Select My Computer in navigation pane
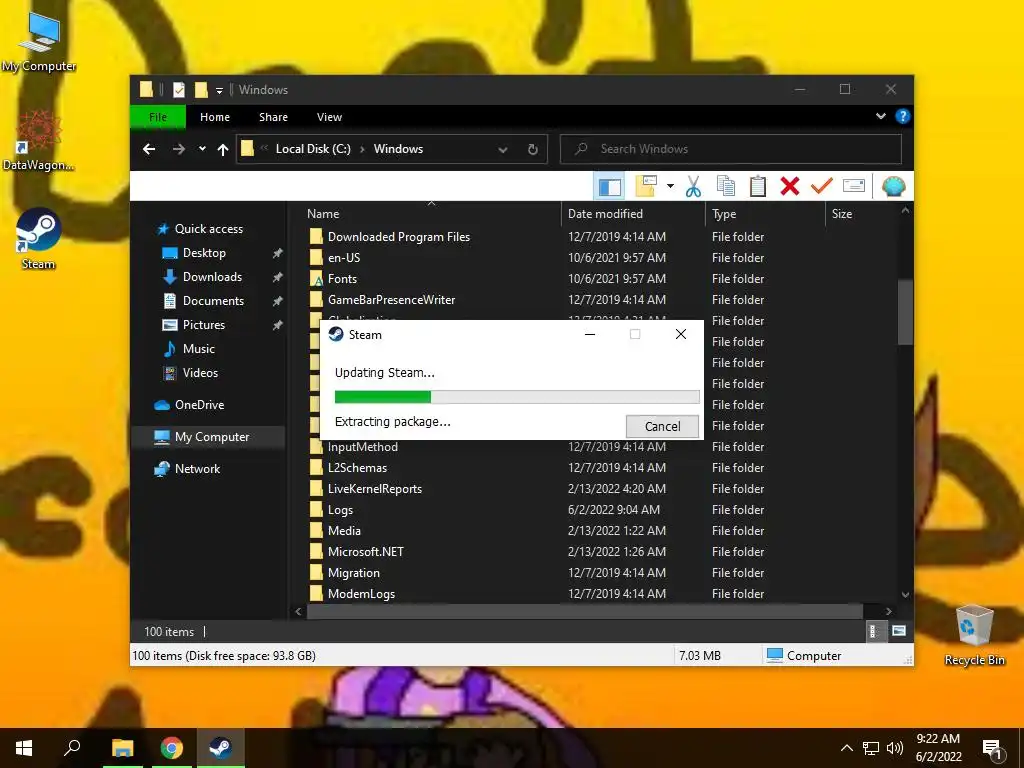 [x=208, y=437]
